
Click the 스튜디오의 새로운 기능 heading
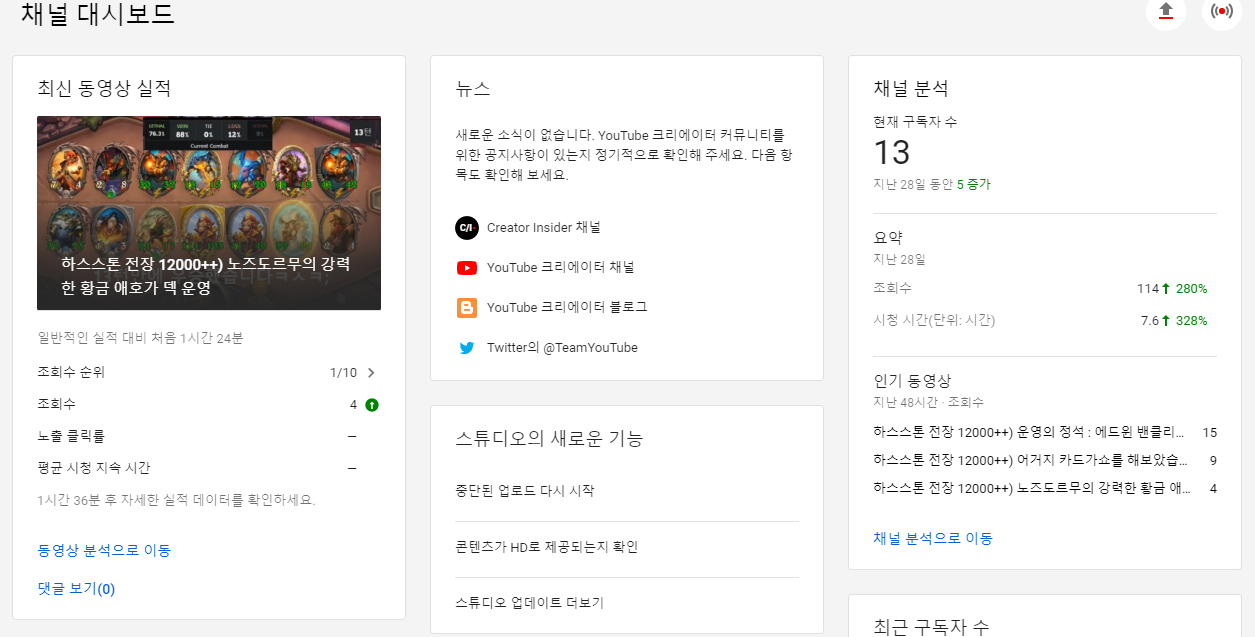pyautogui.click(x=549, y=438)
